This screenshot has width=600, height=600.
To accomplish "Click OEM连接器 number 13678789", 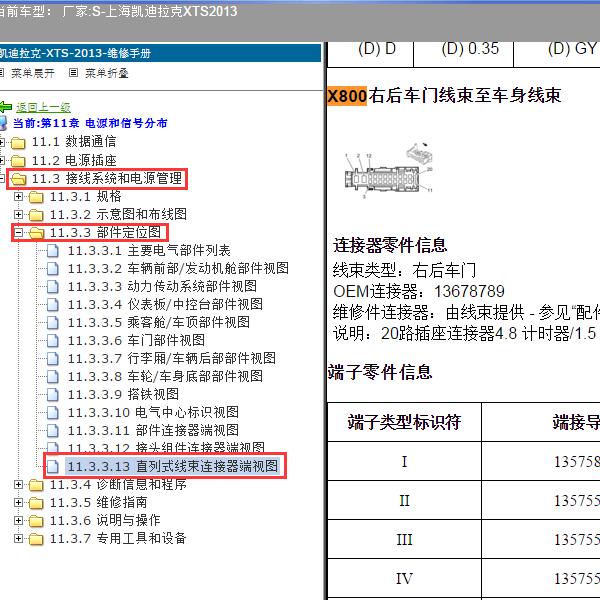I will tap(469, 292).
